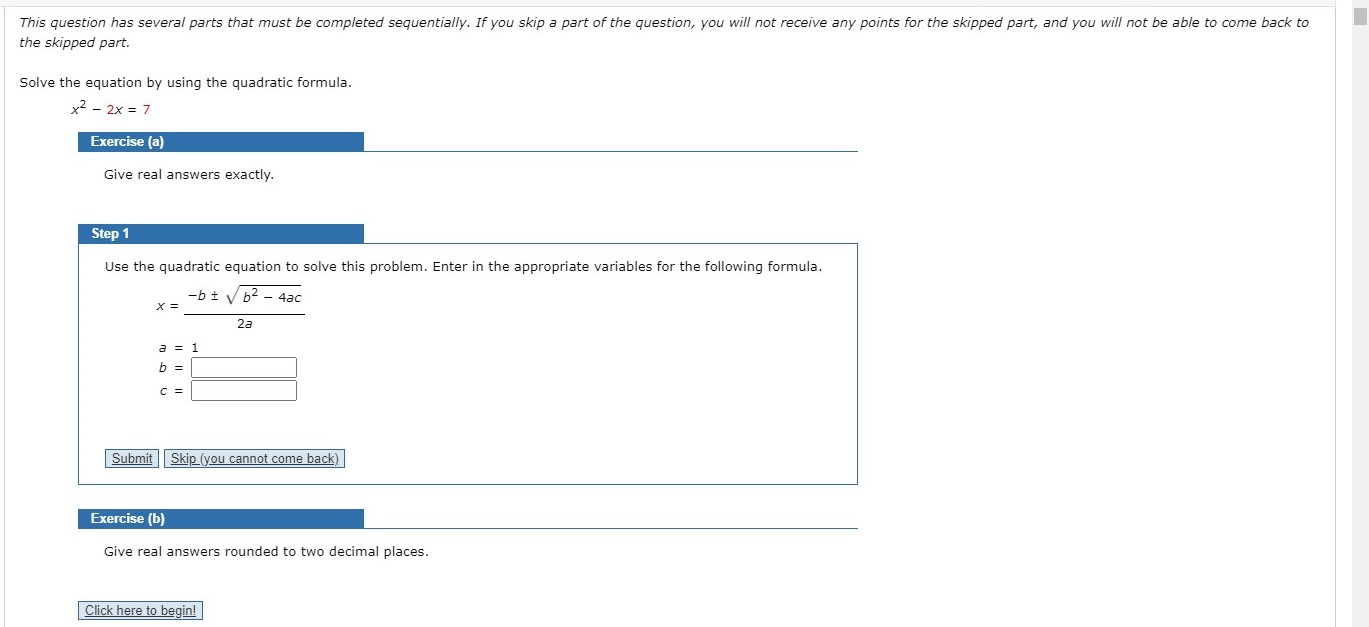Click the Submit button in Step 1
The width and height of the screenshot is (1369, 627).
point(130,458)
